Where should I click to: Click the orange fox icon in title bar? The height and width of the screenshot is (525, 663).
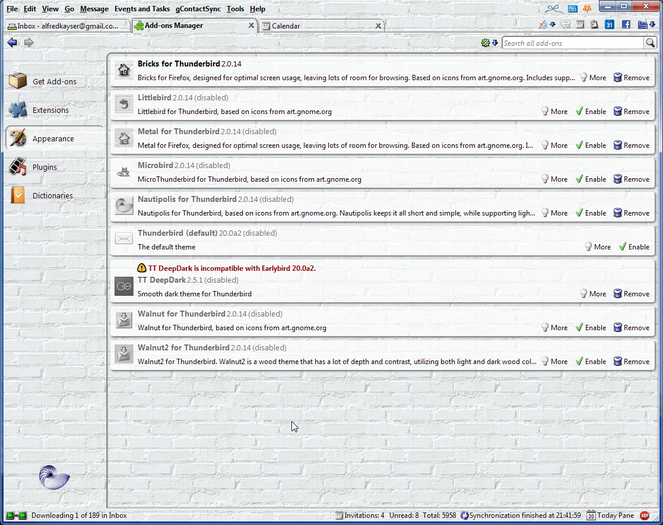click(587, 8)
